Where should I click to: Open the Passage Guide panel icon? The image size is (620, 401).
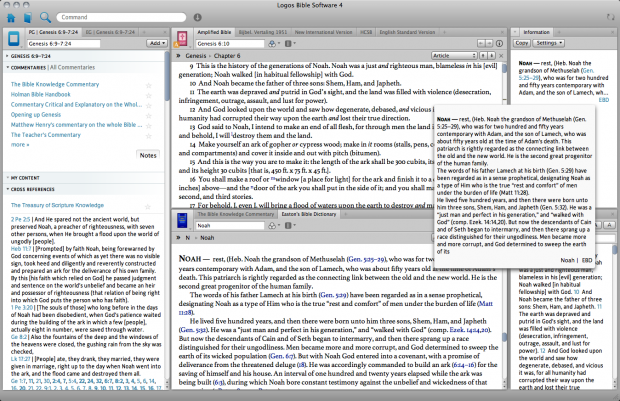pyautogui.click(x=13, y=39)
